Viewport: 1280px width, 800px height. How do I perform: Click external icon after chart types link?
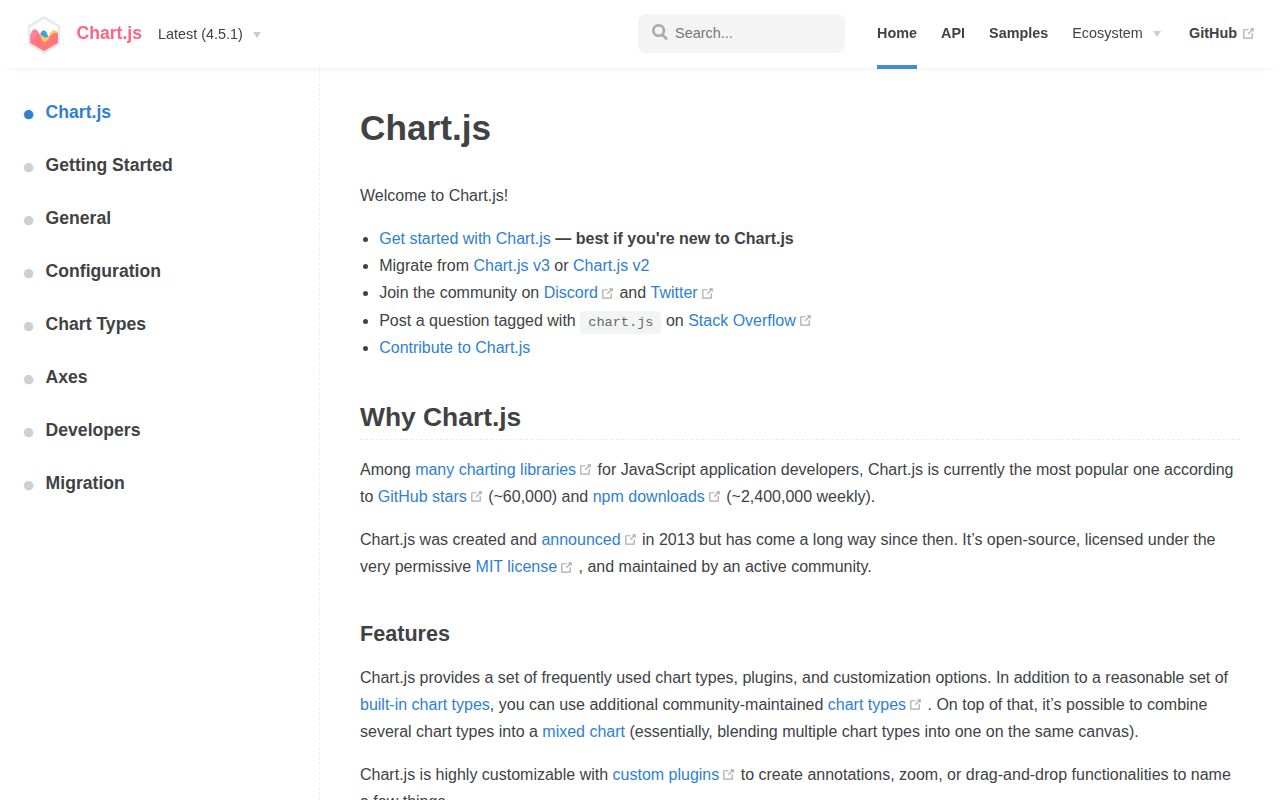click(916, 705)
